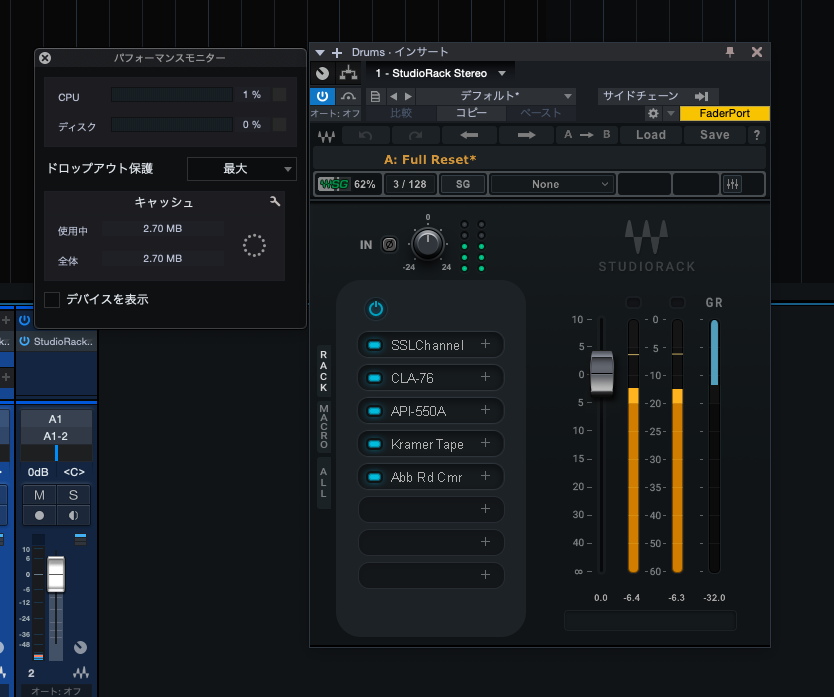Click the Save button

pos(714,135)
